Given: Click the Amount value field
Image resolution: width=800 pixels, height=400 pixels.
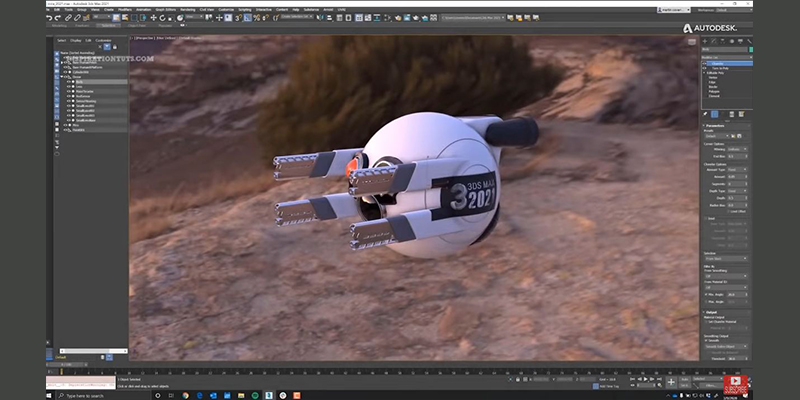Looking at the screenshot, I should pyautogui.click(x=737, y=177).
